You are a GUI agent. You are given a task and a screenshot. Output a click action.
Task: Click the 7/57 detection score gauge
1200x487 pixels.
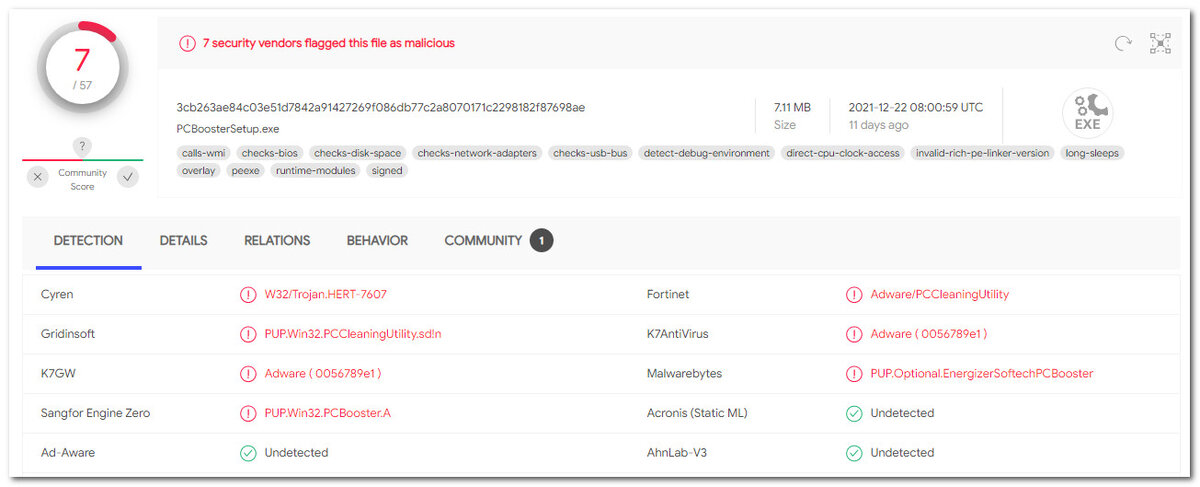(x=82, y=69)
